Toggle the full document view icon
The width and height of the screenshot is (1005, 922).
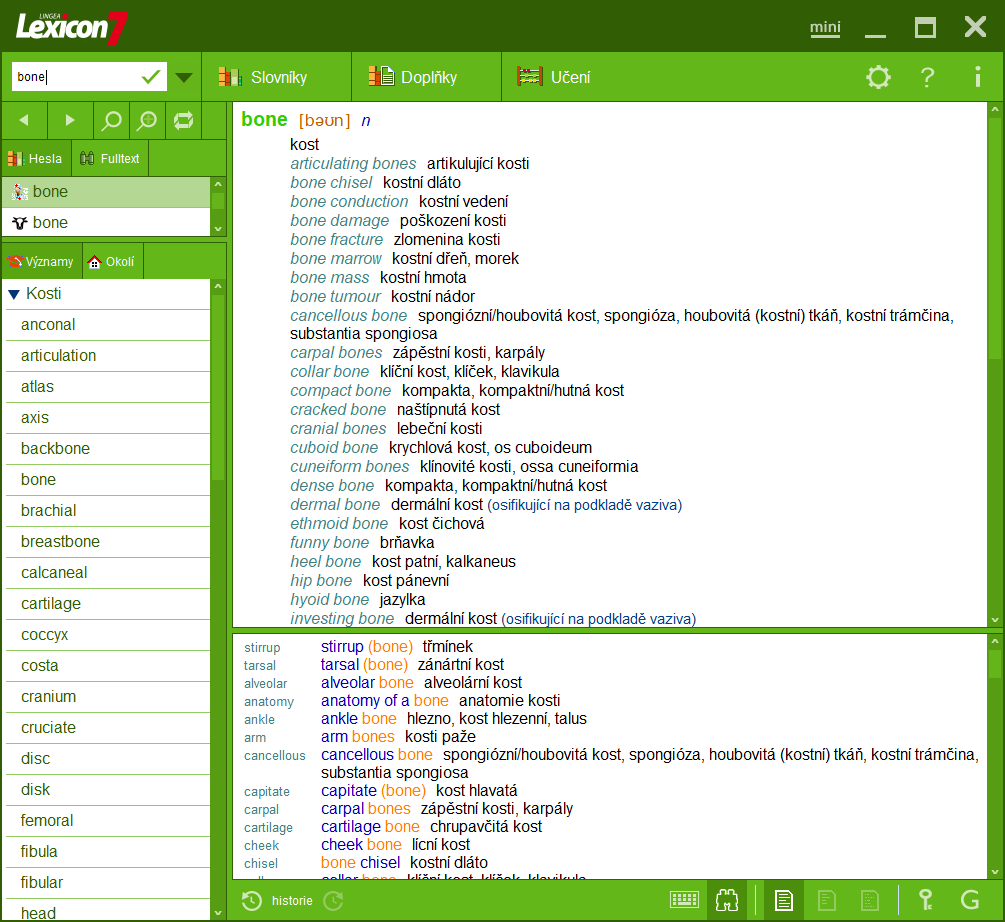point(784,900)
